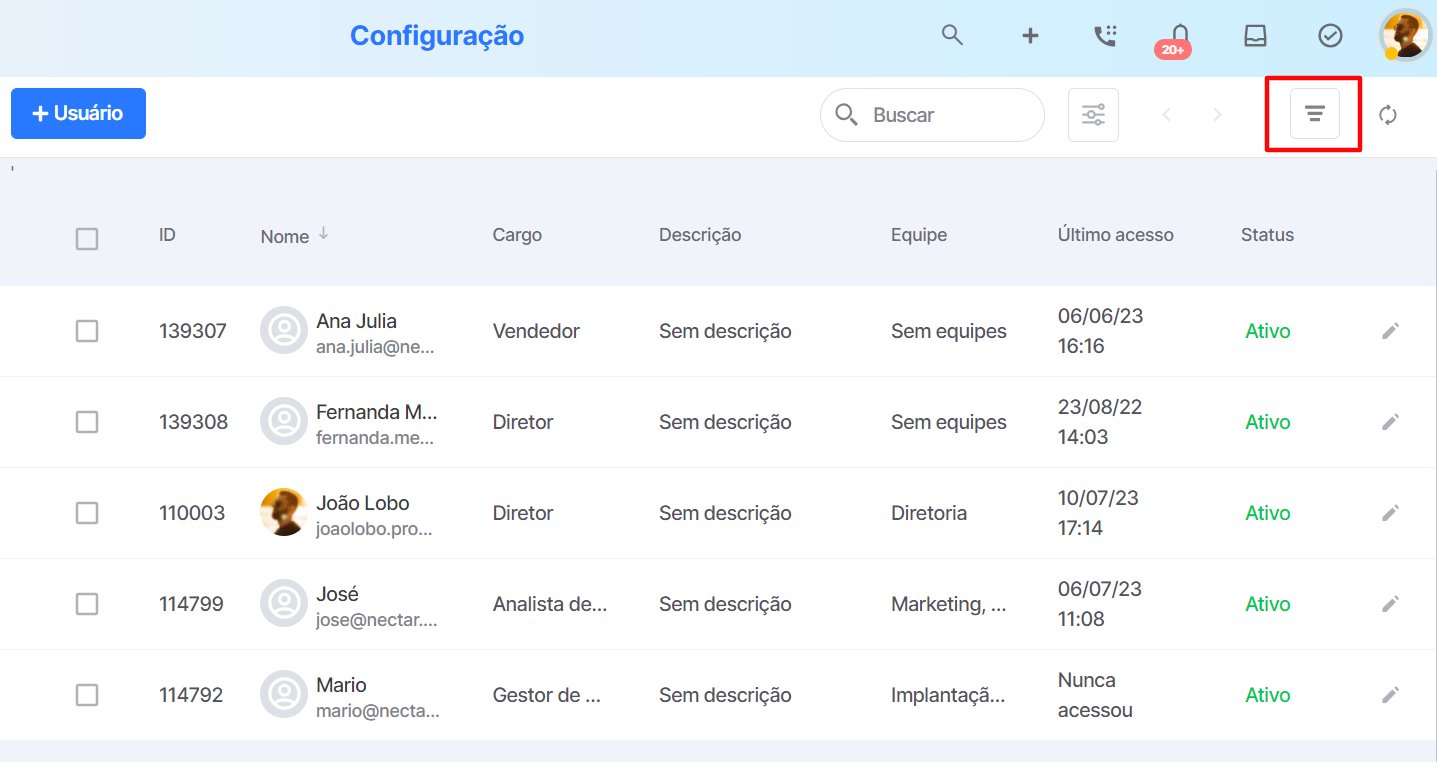
Task: Click the refresh list icon
Action: point(1387,115)
